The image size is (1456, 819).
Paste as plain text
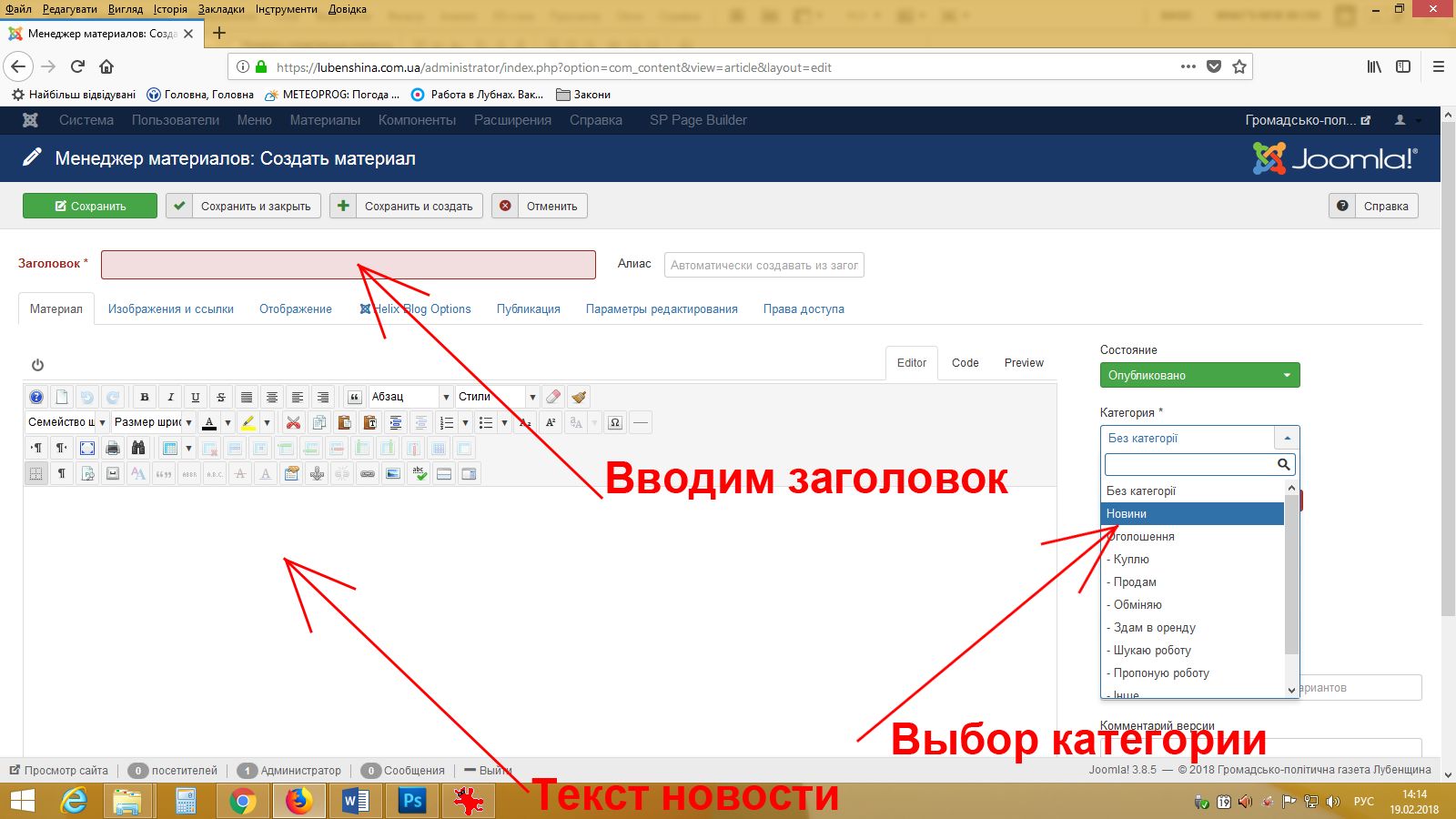click(x=369, y=422)
